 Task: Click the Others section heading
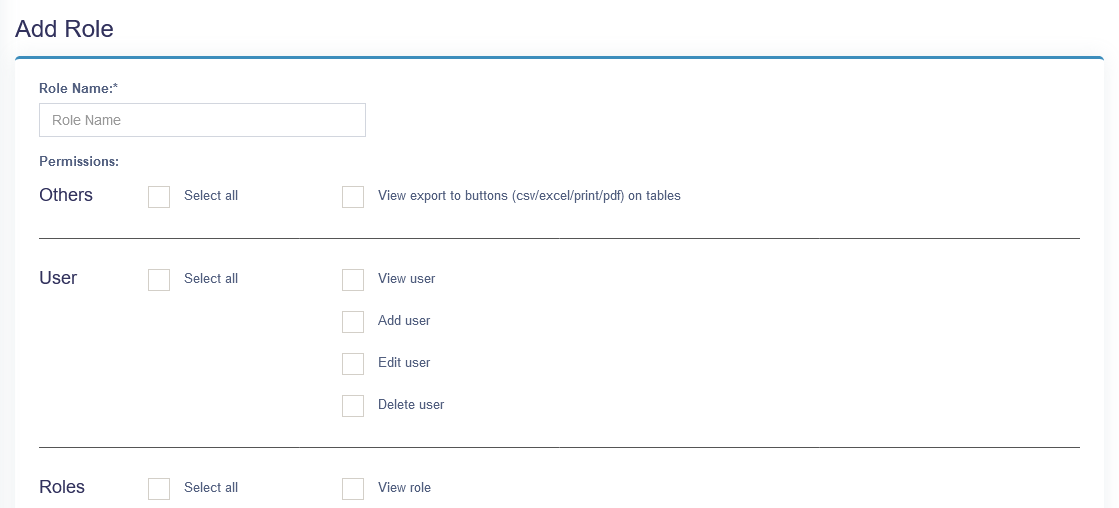click(x=66, y=195)
